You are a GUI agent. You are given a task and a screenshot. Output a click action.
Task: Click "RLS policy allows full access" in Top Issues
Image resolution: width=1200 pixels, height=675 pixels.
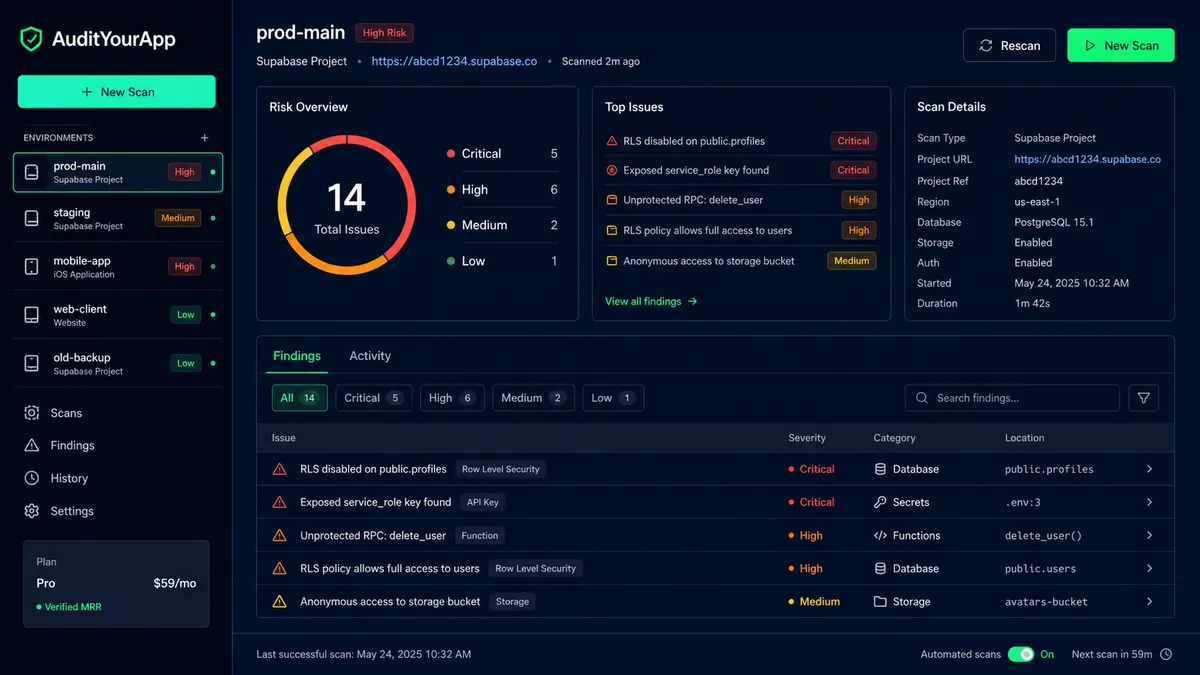click(707, 231)
